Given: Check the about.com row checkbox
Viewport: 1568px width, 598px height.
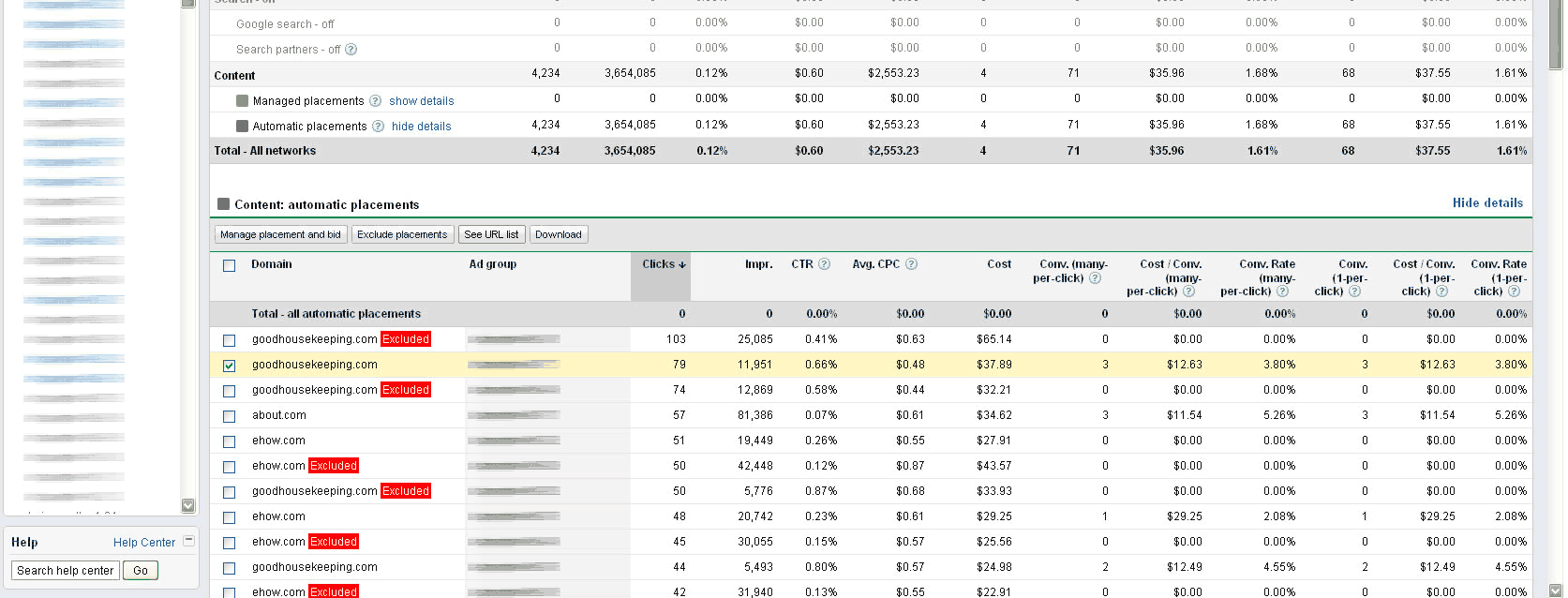Looking at the screenshot, I should (x=229, y=416).
